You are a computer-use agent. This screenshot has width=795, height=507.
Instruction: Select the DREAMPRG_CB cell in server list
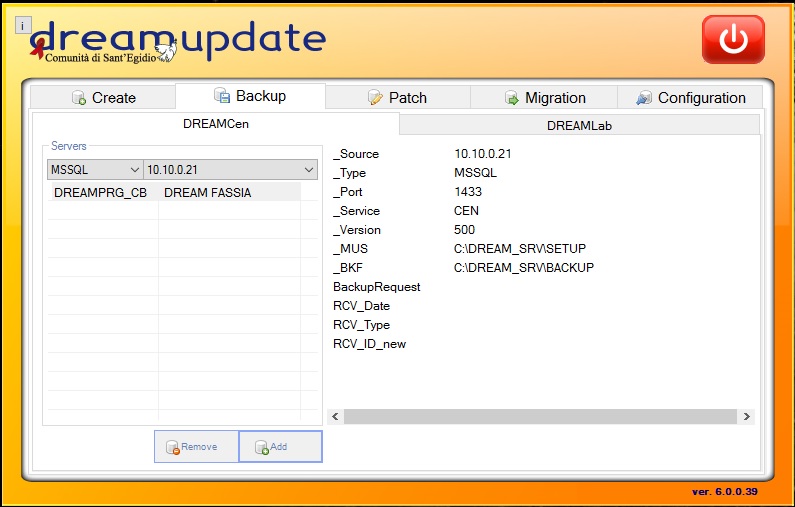[100, 193]
